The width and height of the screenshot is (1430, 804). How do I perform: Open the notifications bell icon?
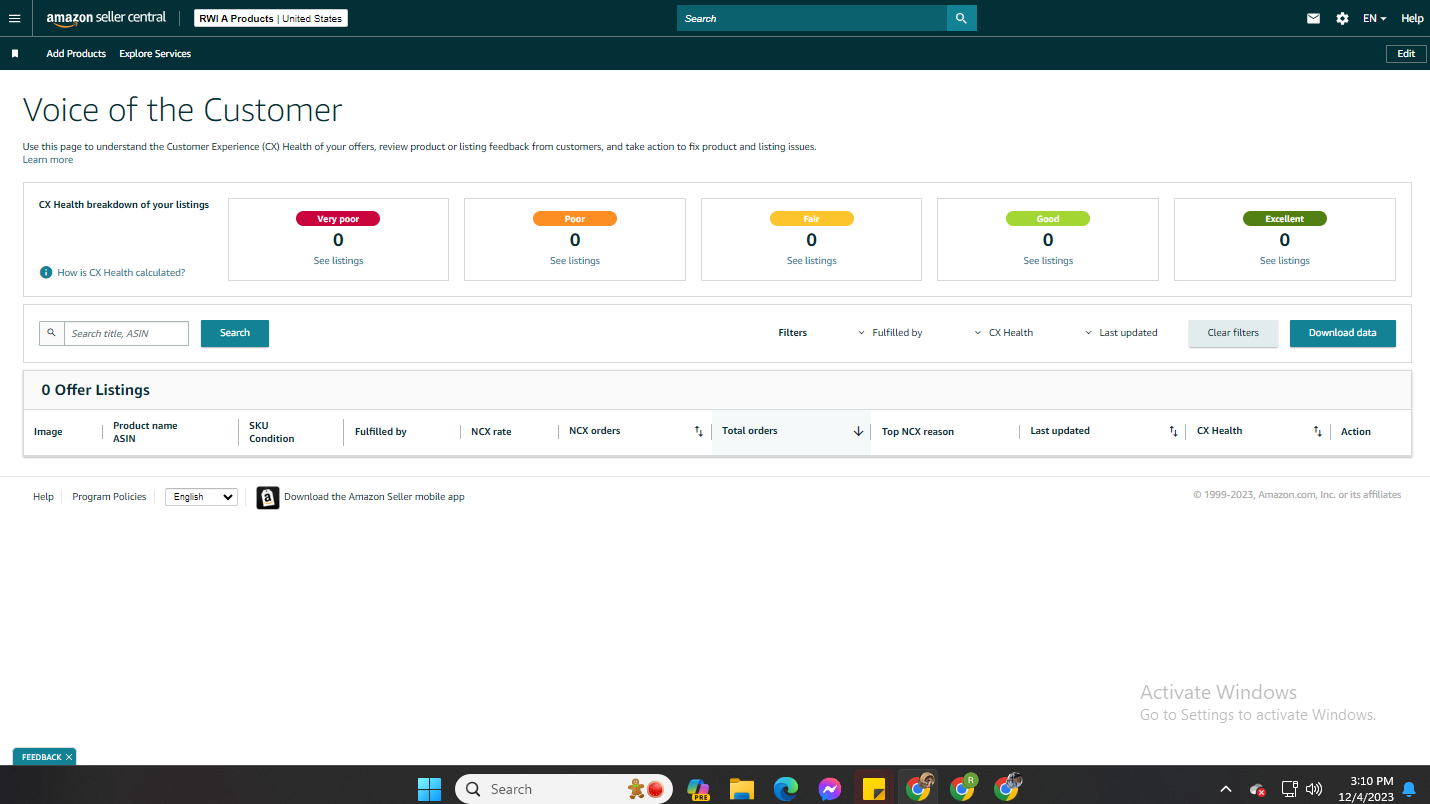(x=1409, y=789)
